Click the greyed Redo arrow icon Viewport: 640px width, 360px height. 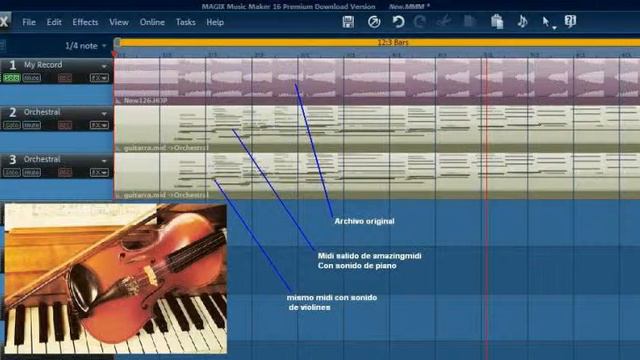coord(420,22)
